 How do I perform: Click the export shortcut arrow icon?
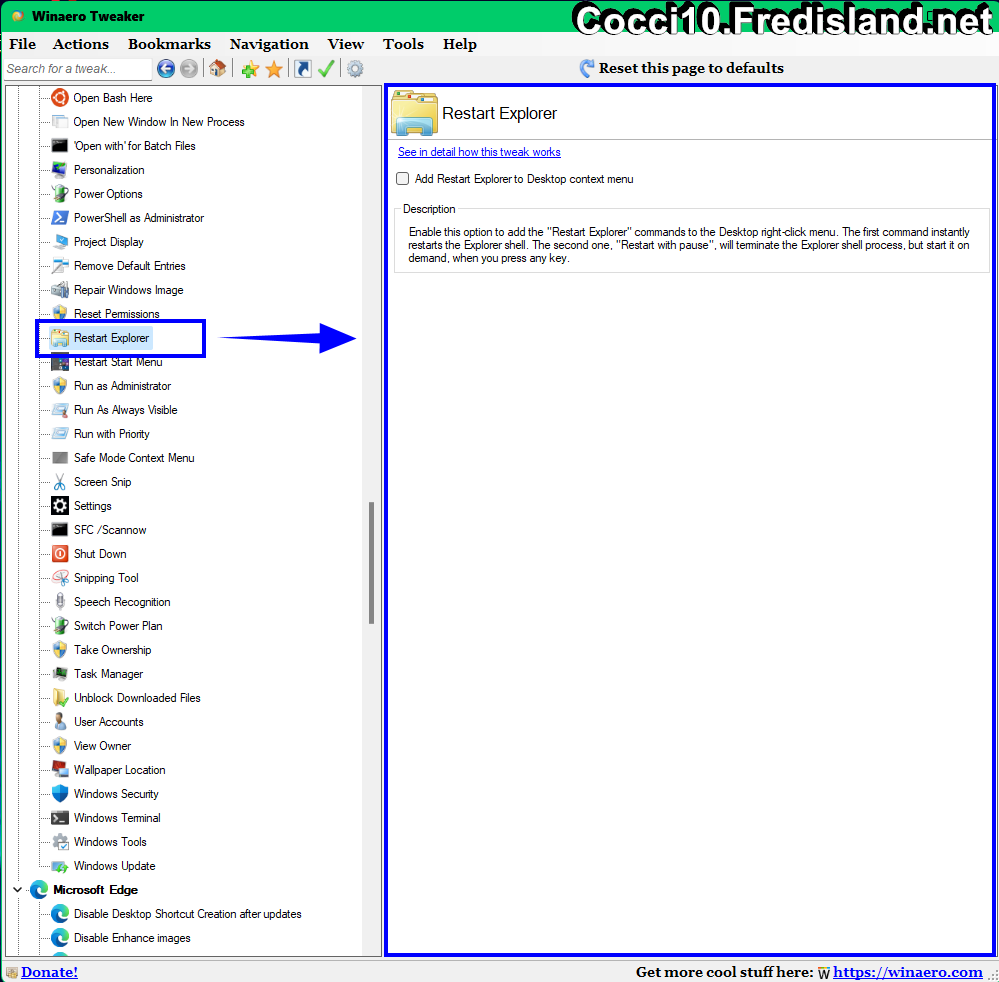coord(303,68)
